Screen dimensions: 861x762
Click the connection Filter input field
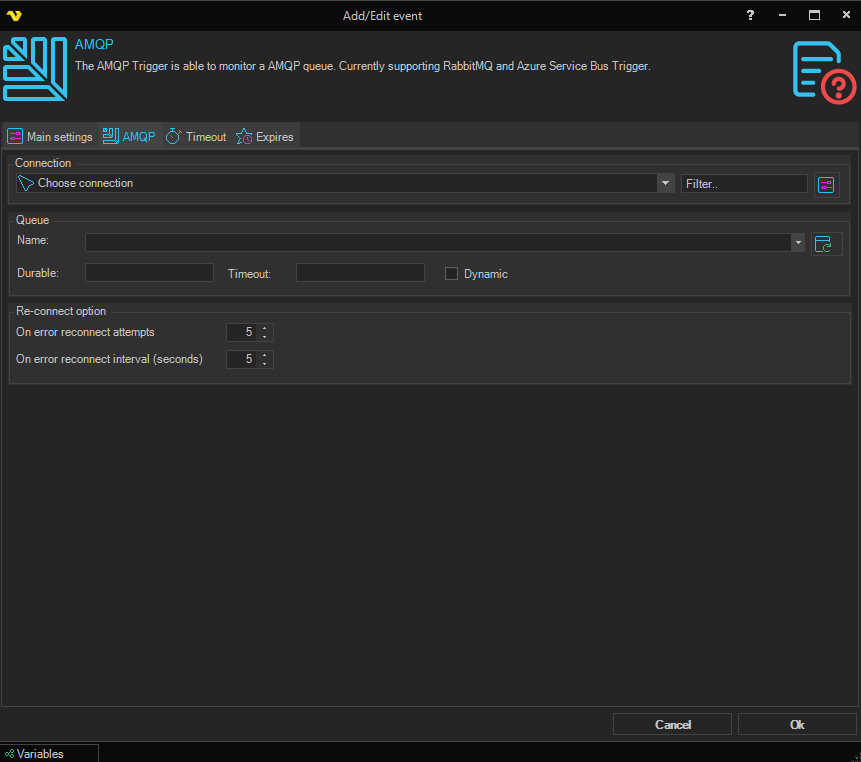pos(743,184)
